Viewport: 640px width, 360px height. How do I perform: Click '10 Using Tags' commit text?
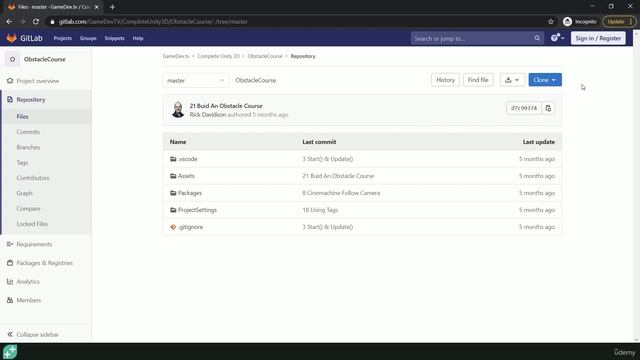pyautogui.click(x=320, y=210)
